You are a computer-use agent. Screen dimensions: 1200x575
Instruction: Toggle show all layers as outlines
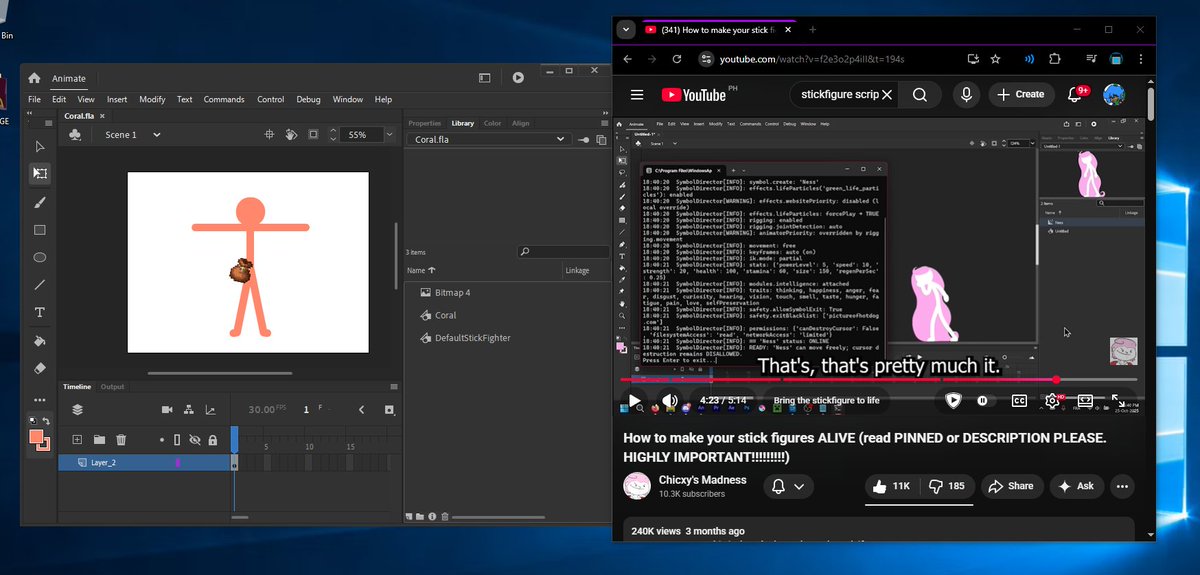click(178, 439)
